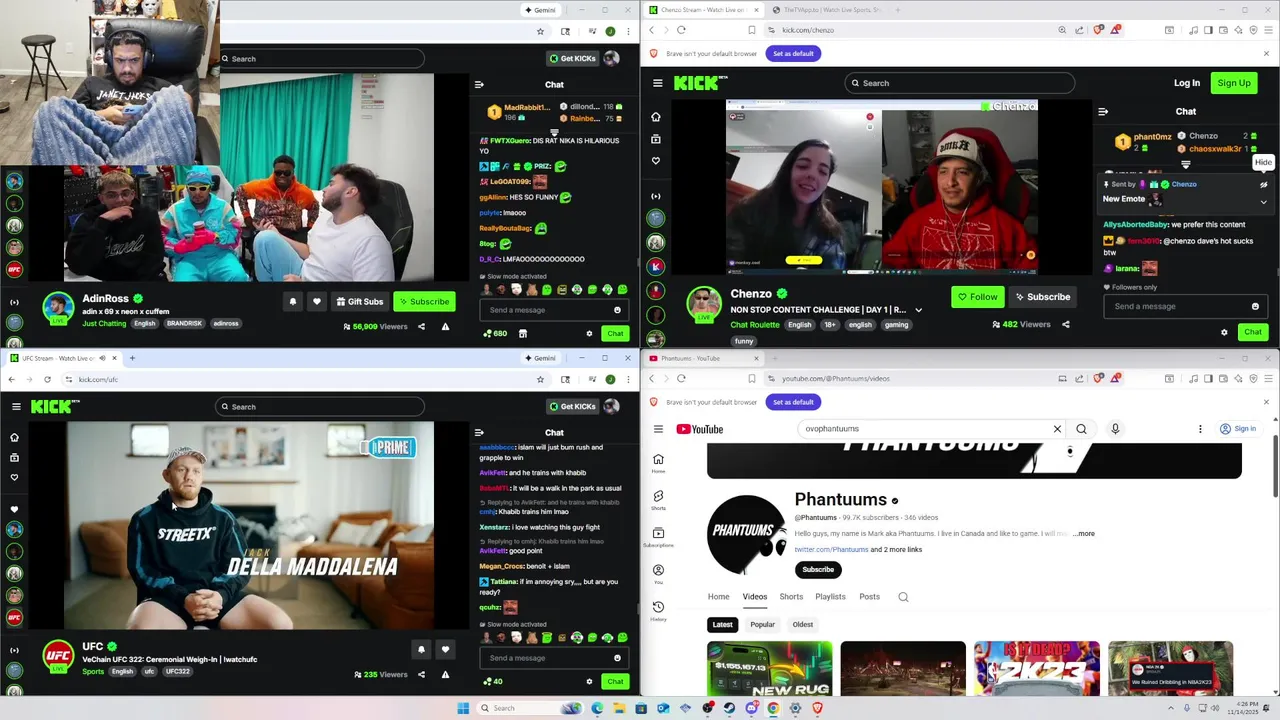Expand Phantuums channel description with ...more
Viewport: 1280px width, 720px height.
[x=1084, y=534]
